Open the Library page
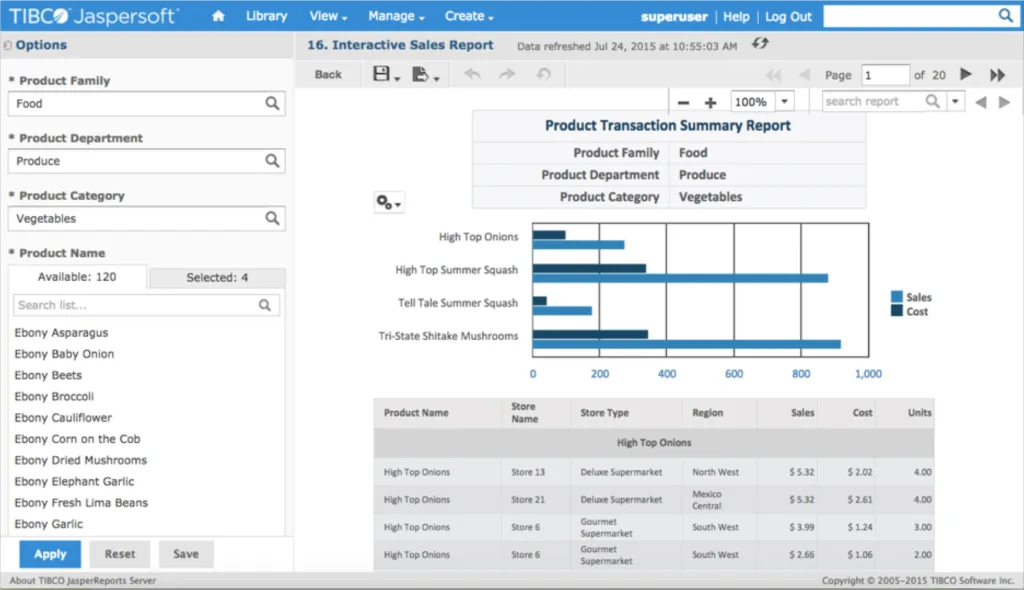This screenshot has height=590, width=1024. pos(266,16)
